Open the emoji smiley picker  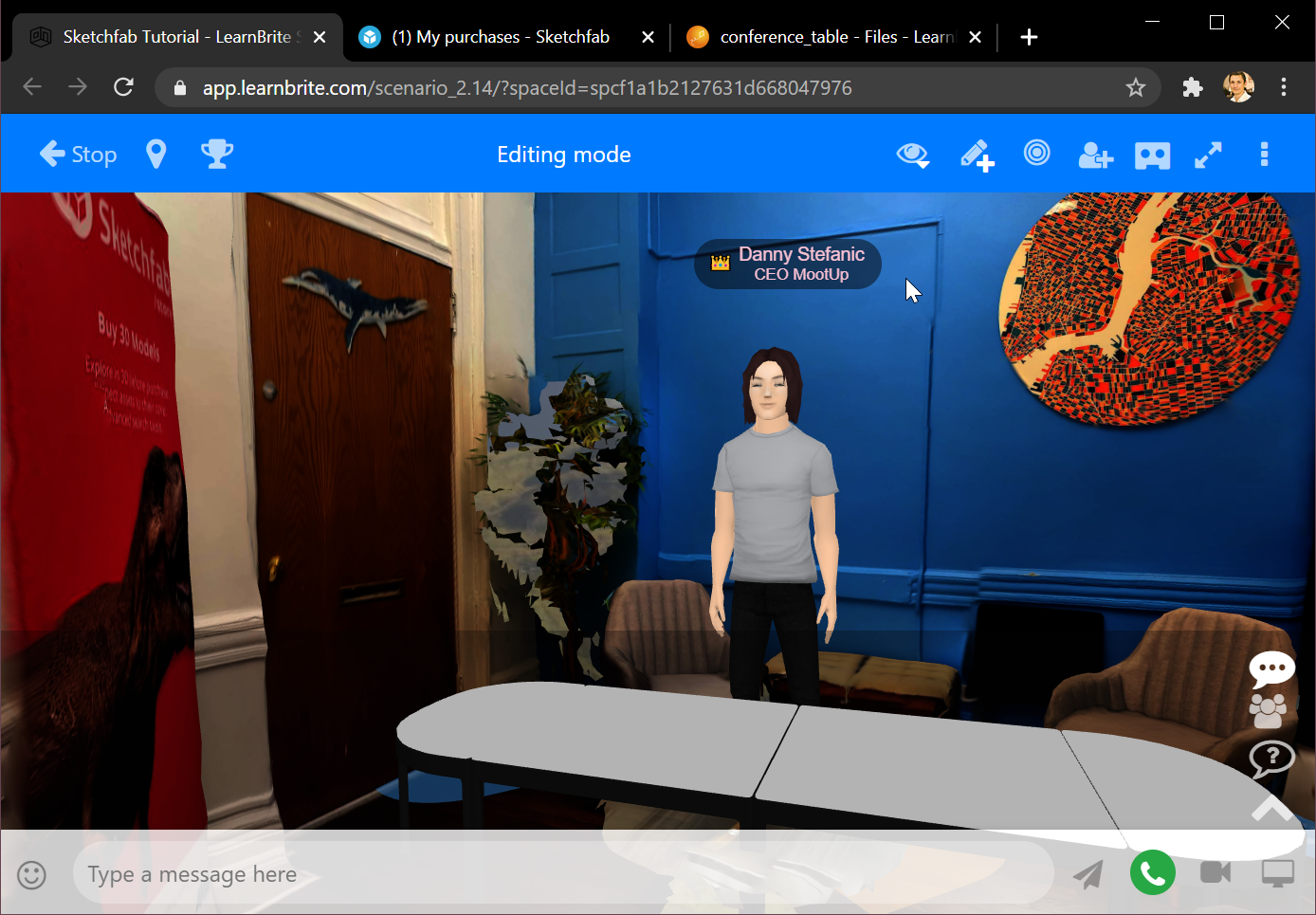coord(31,874)
